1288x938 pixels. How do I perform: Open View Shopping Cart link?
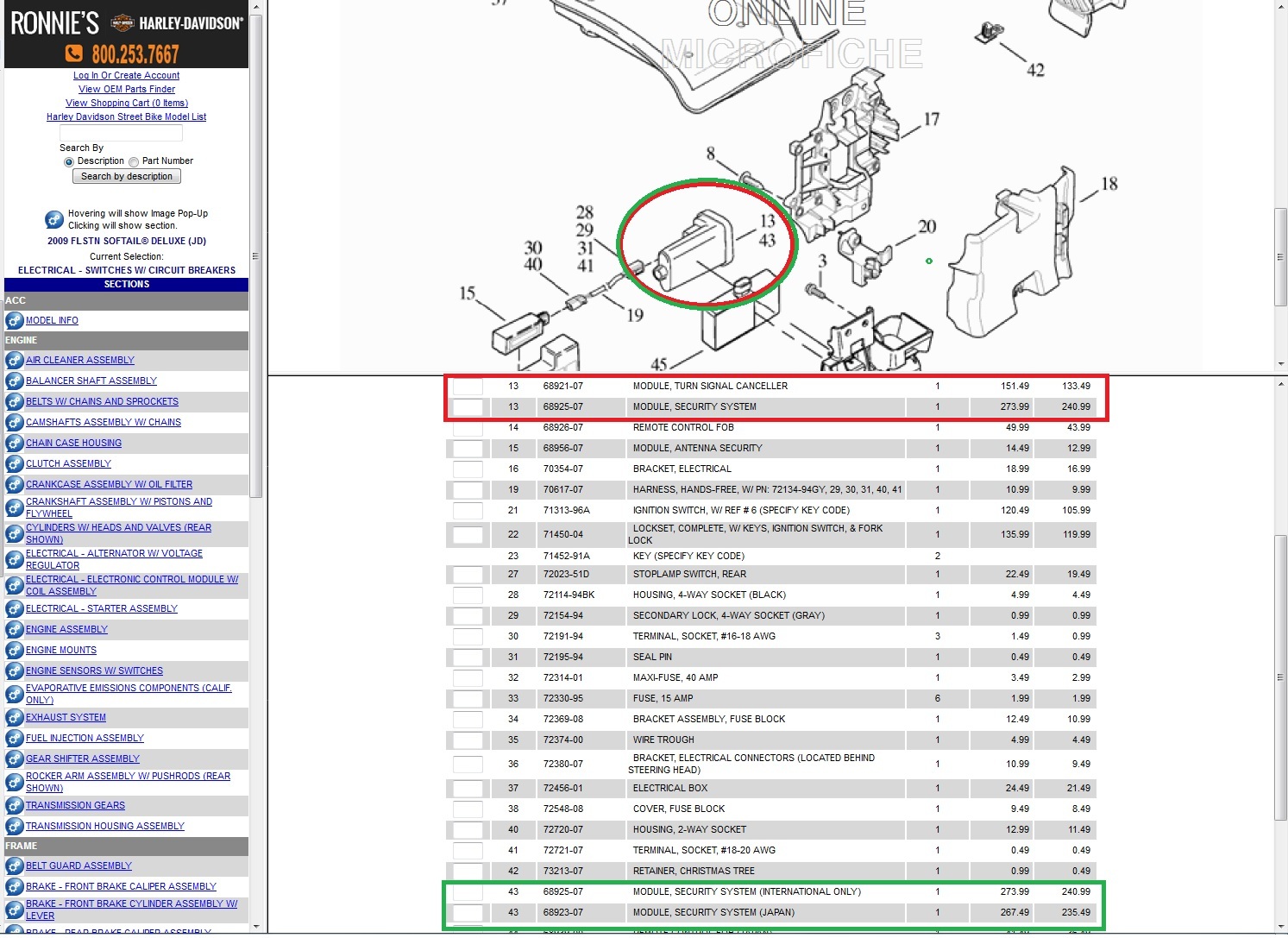tap(127, 103)
